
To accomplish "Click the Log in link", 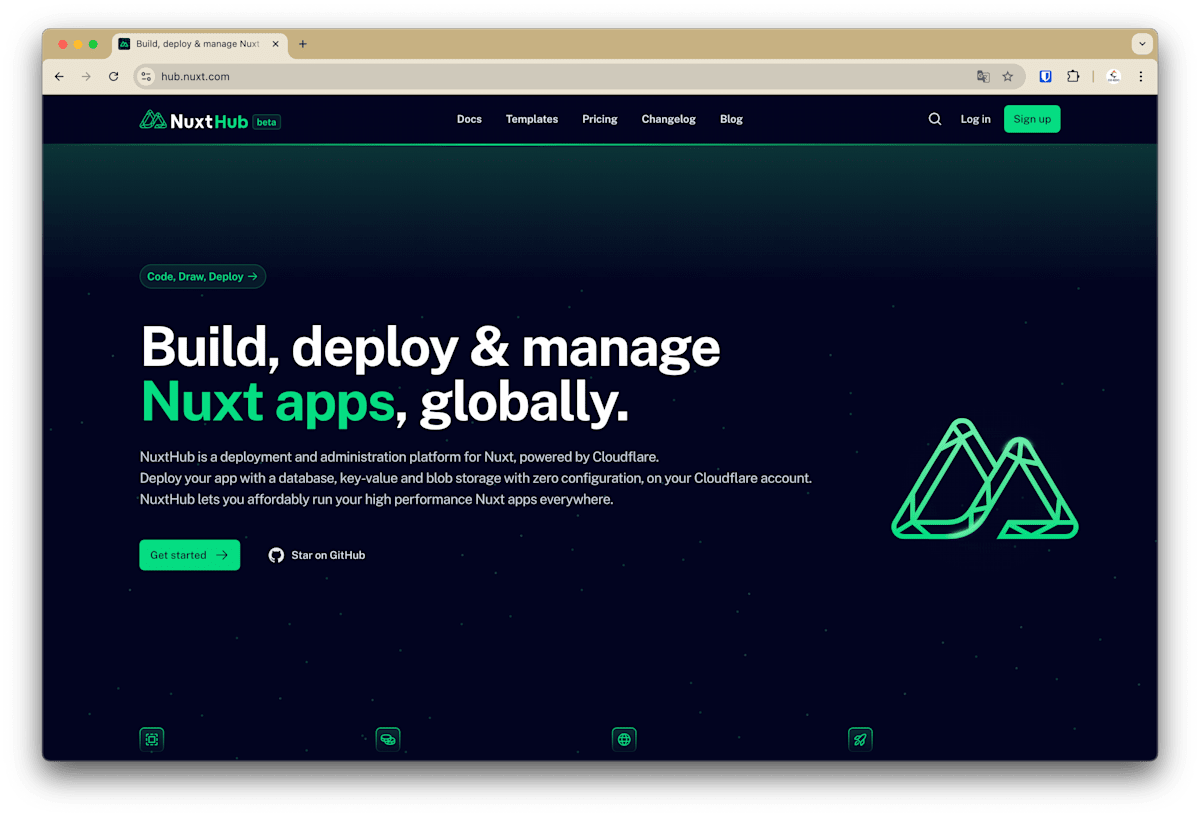I will (975, 119).
